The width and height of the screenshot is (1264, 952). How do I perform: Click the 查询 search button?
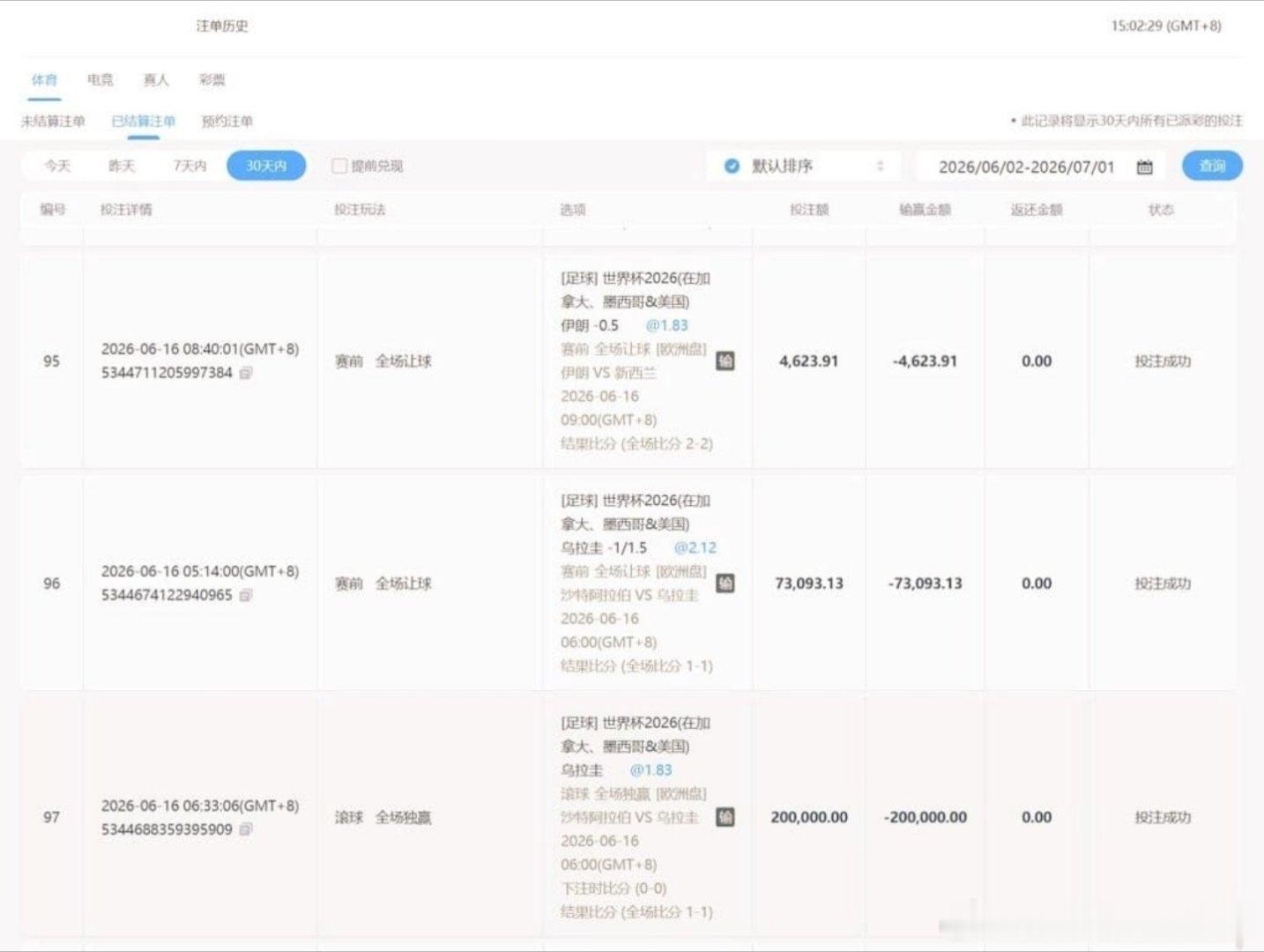[x=1212, y=166]
